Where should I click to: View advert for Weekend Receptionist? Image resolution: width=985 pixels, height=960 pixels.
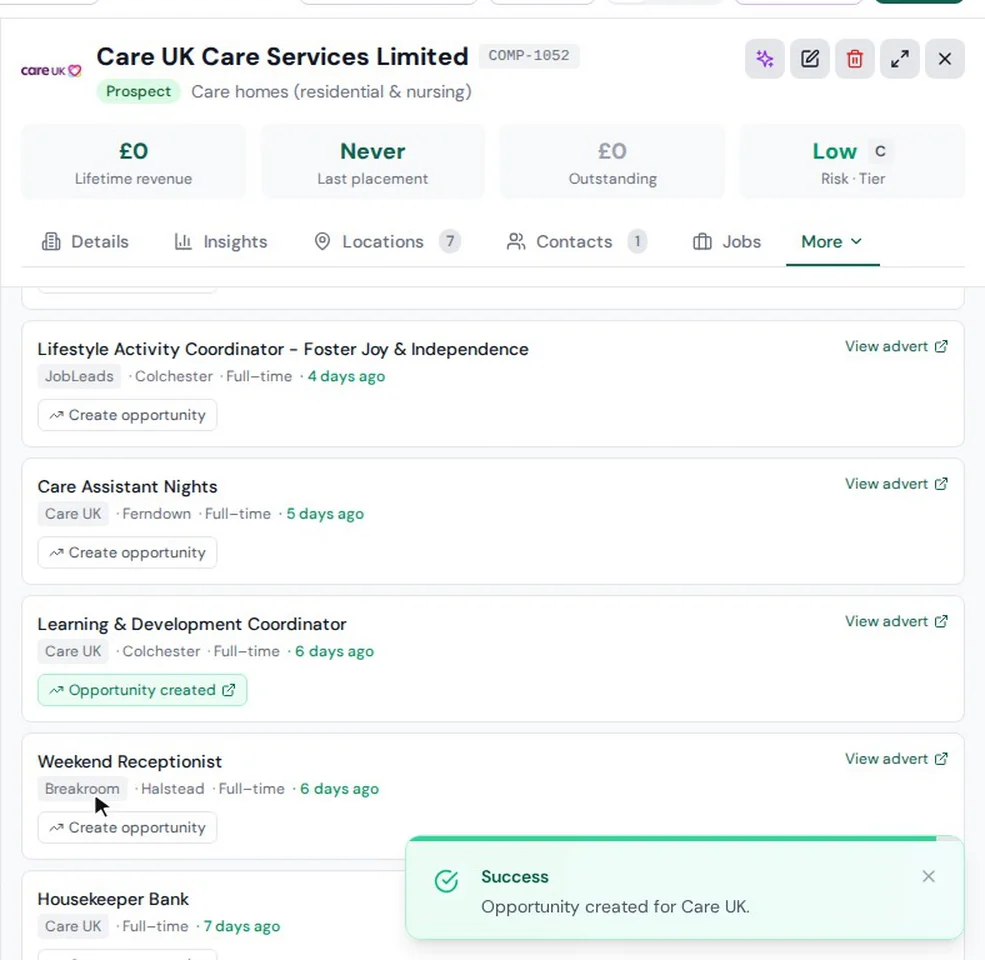click(896, 759)
